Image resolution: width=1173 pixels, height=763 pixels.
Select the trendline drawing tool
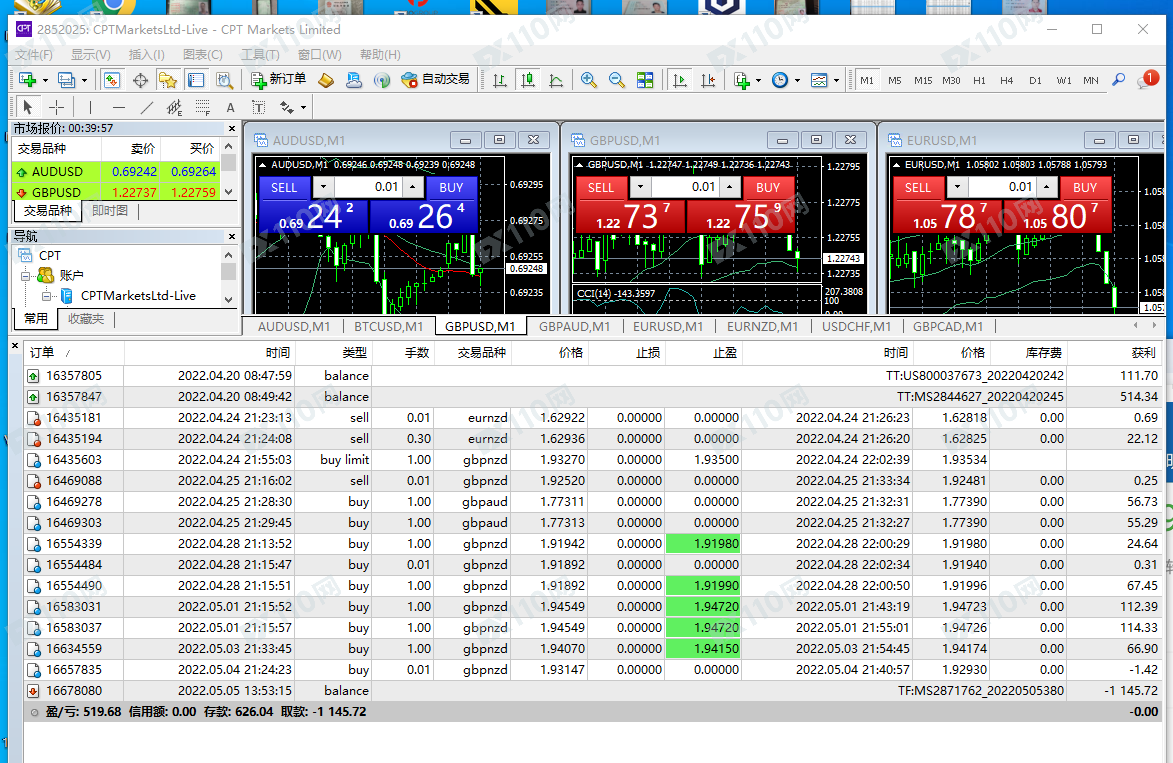[x=147, y=107]
